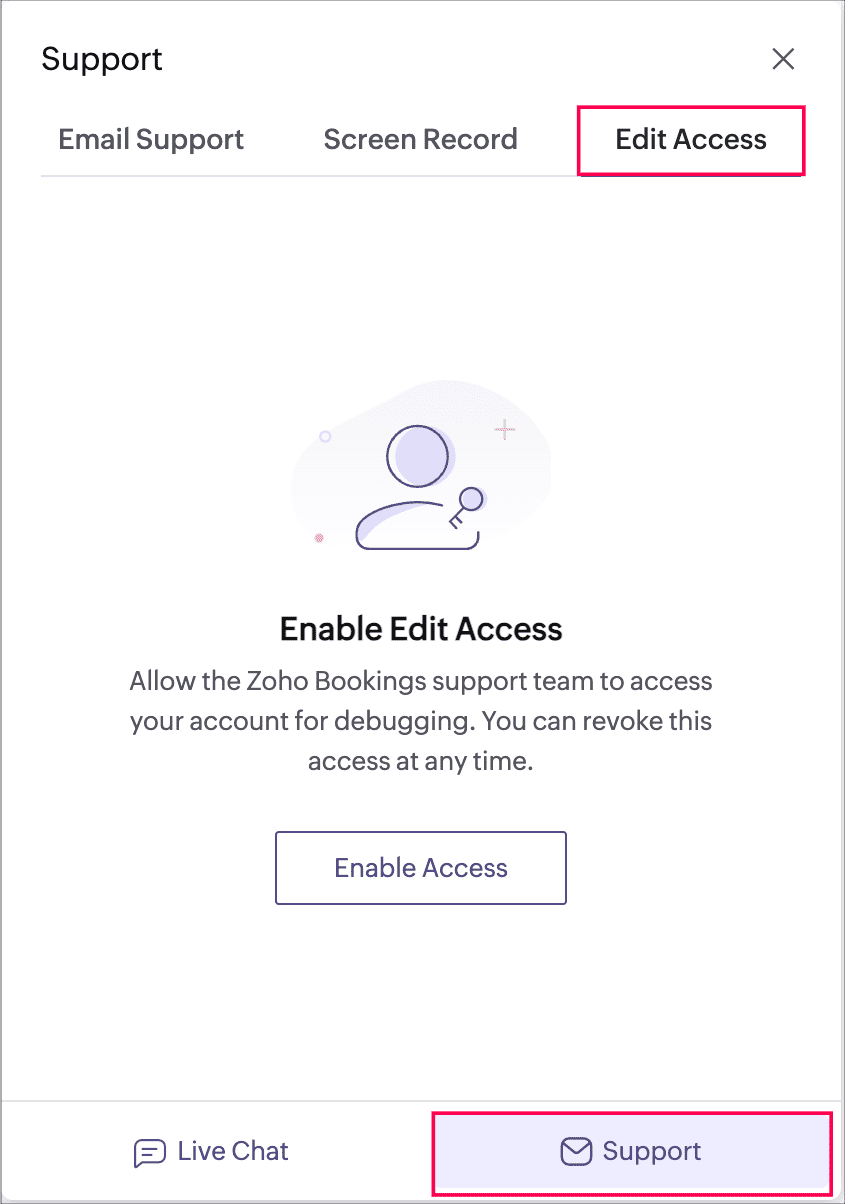Open Live Chat from the bottom bar
This screenshot has width=845, height=1204.
click(x=211, y=1152)
